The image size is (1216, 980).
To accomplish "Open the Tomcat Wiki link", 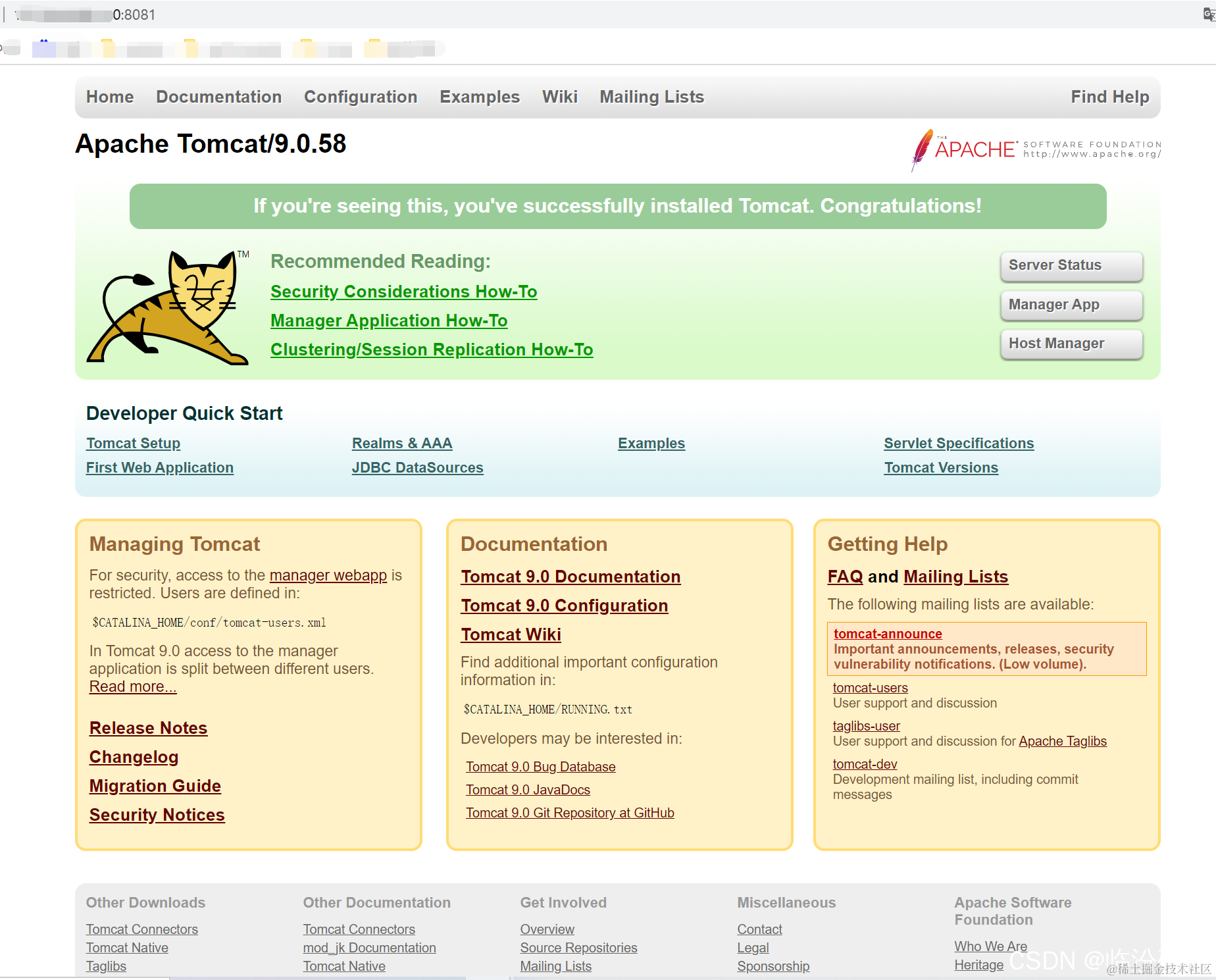I will [x=511, y=634].
